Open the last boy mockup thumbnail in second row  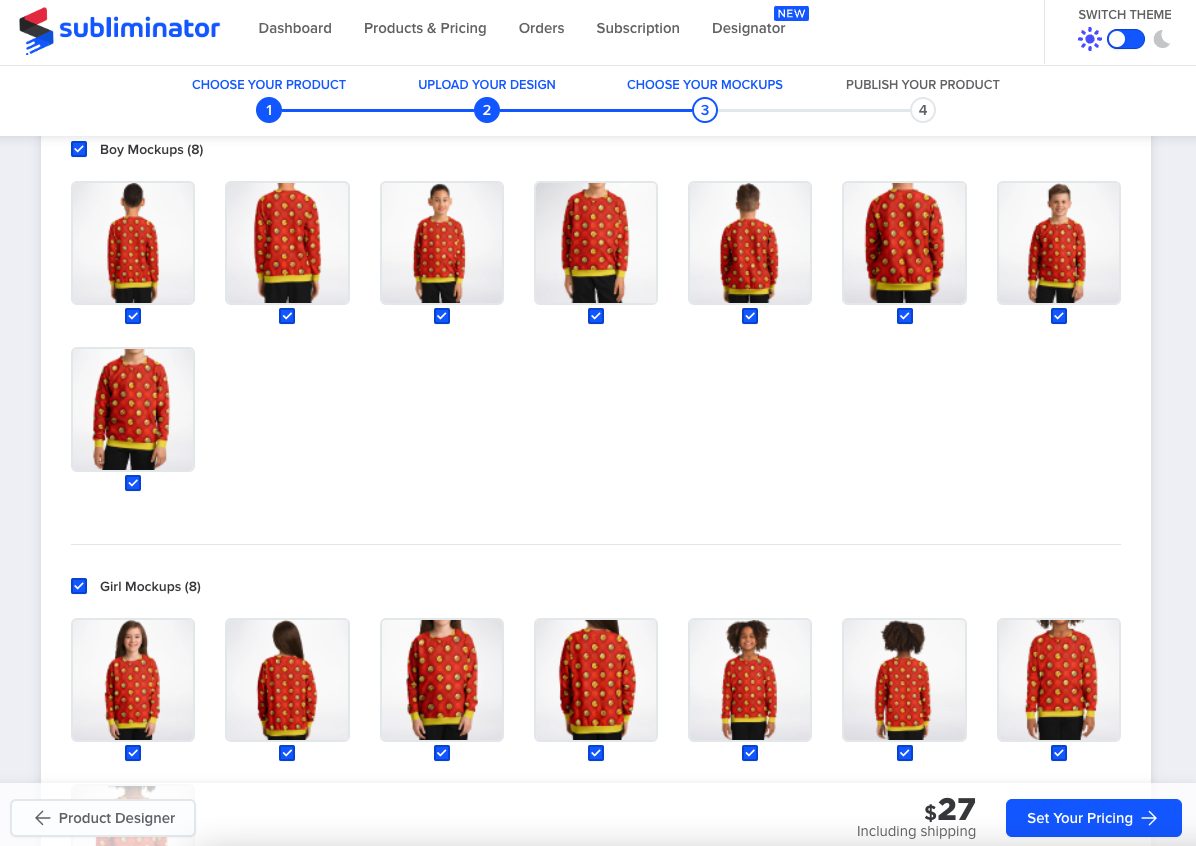tap(133, 410)
